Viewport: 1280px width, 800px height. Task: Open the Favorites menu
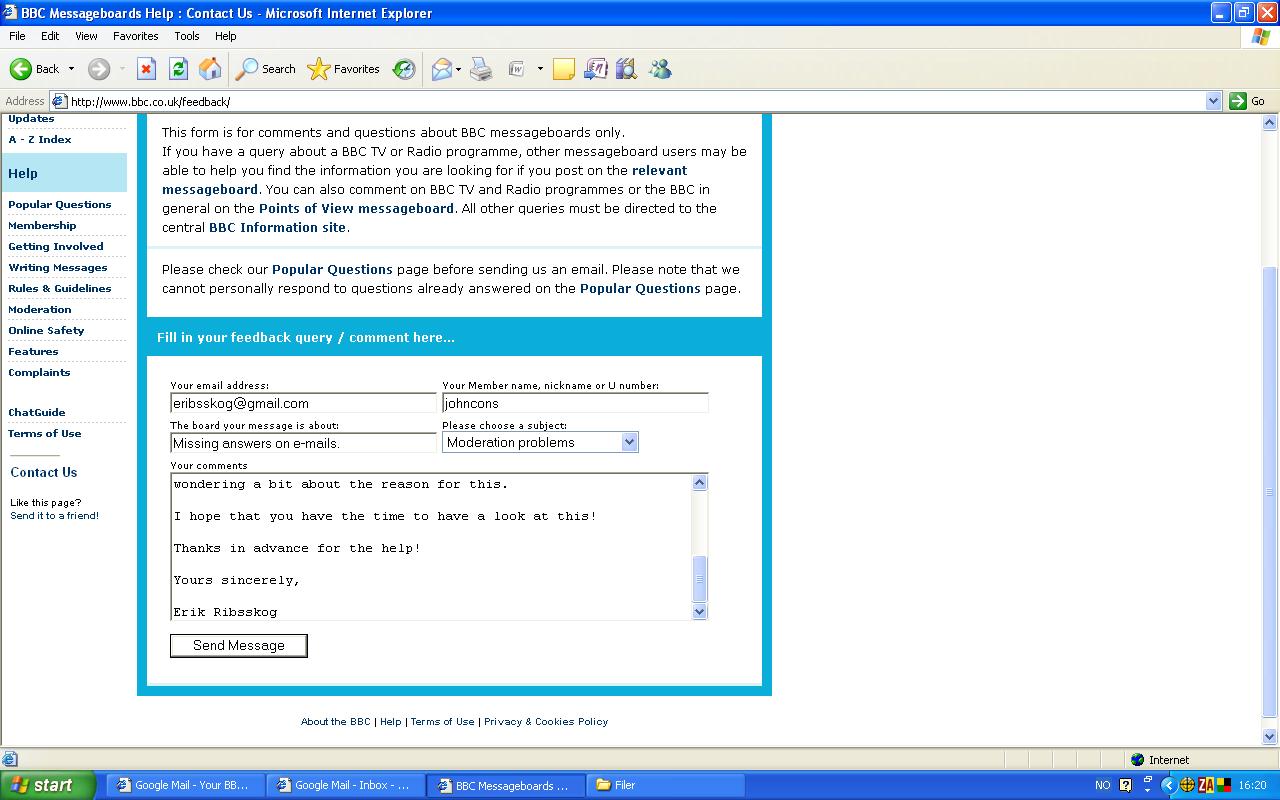(135, 36)
